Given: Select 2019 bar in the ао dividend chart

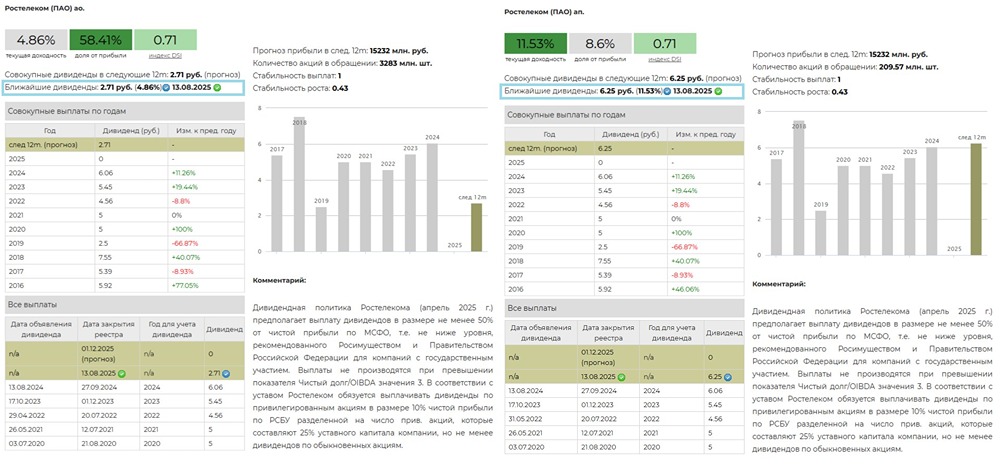Looking at the screenshot, I should click(x=321, y=229).
